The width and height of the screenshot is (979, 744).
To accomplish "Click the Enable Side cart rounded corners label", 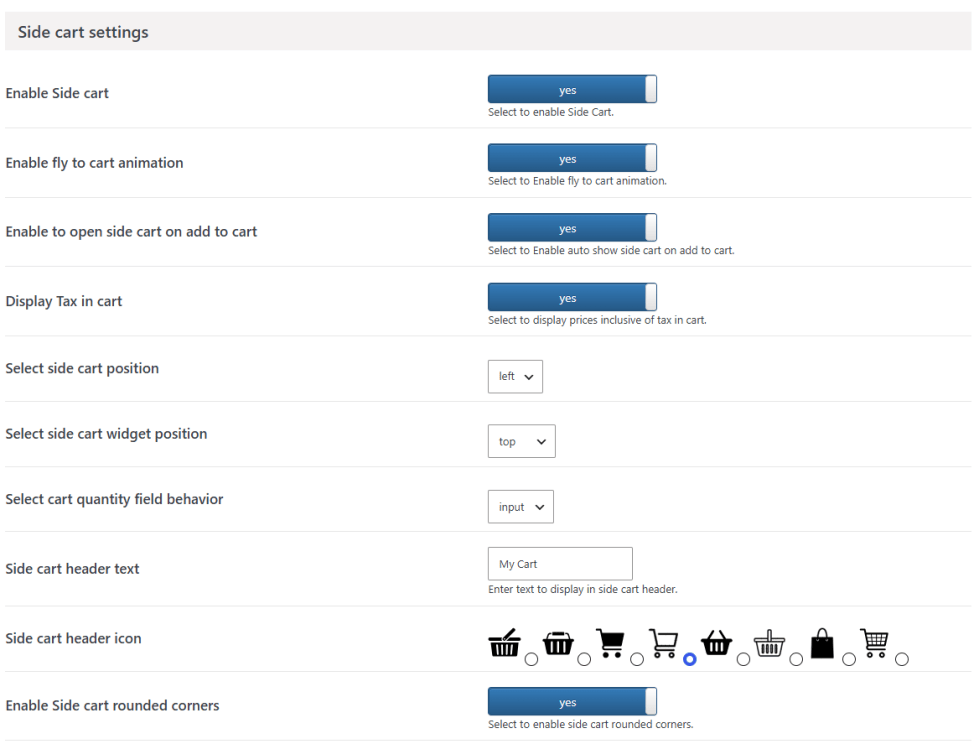I will click(x=112, y=705).
